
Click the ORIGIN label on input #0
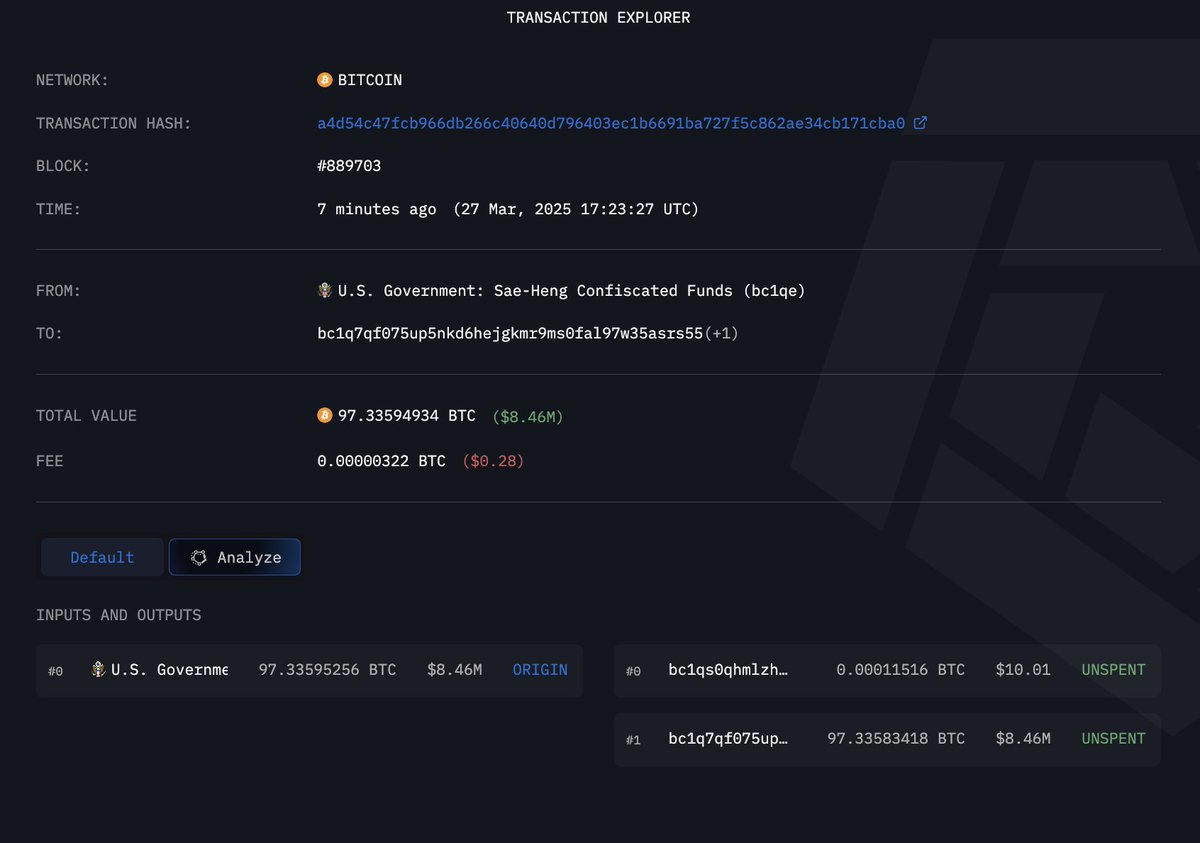coord(540,670)
